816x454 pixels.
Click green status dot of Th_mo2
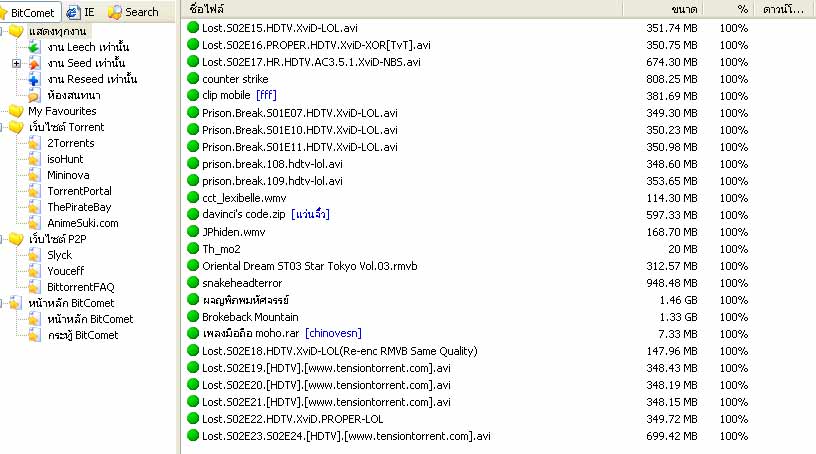coord(193,249)
